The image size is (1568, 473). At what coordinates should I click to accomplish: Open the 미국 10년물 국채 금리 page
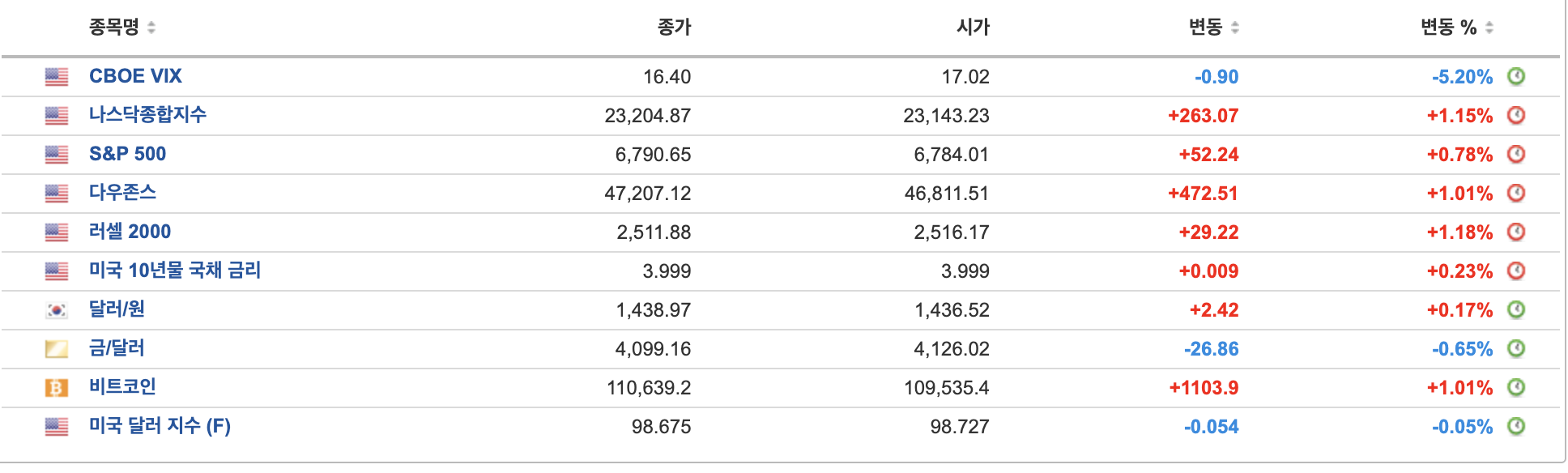(175, 271)
